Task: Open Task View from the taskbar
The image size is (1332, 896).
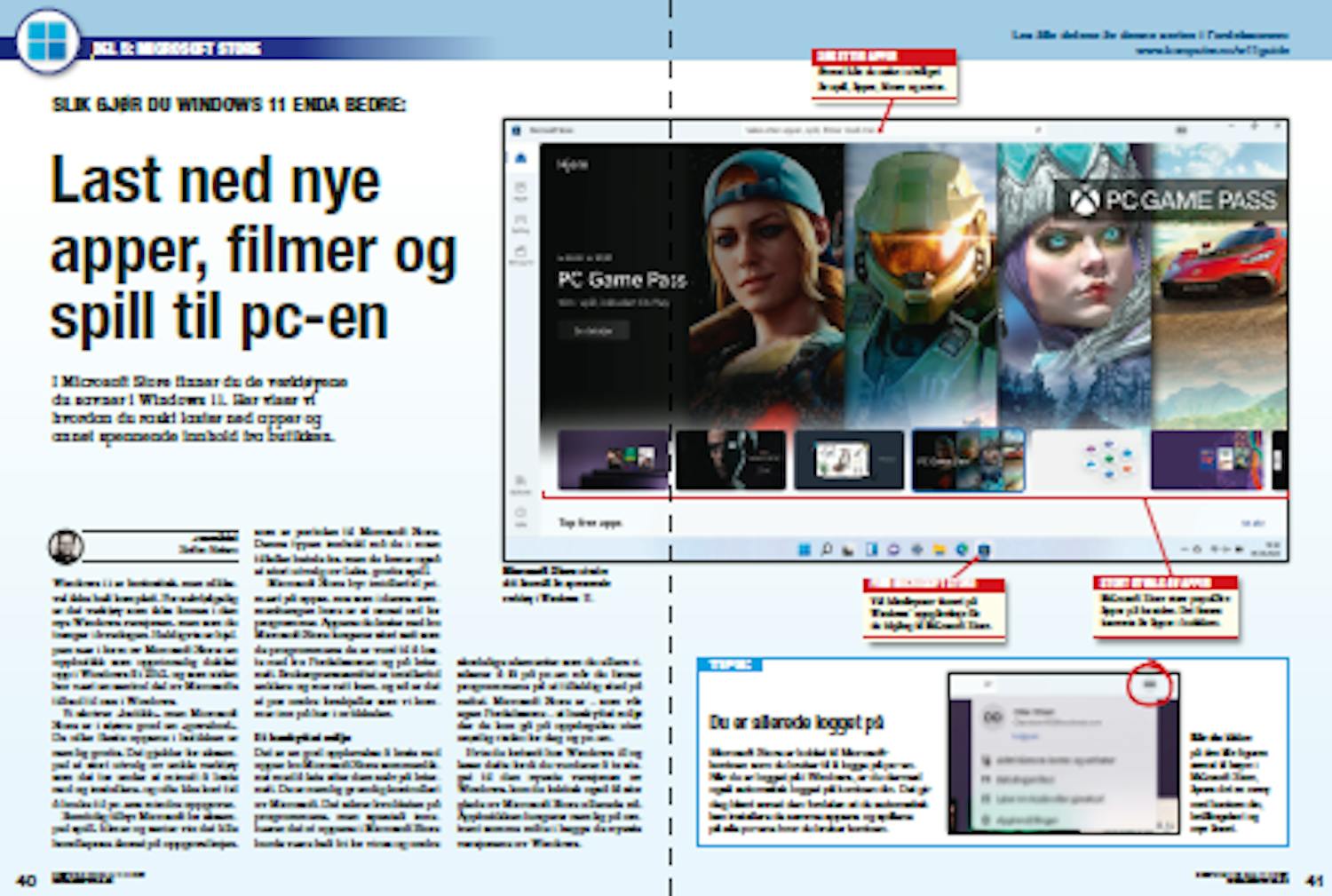Action: pyautogui.click(x=849, y=550)
